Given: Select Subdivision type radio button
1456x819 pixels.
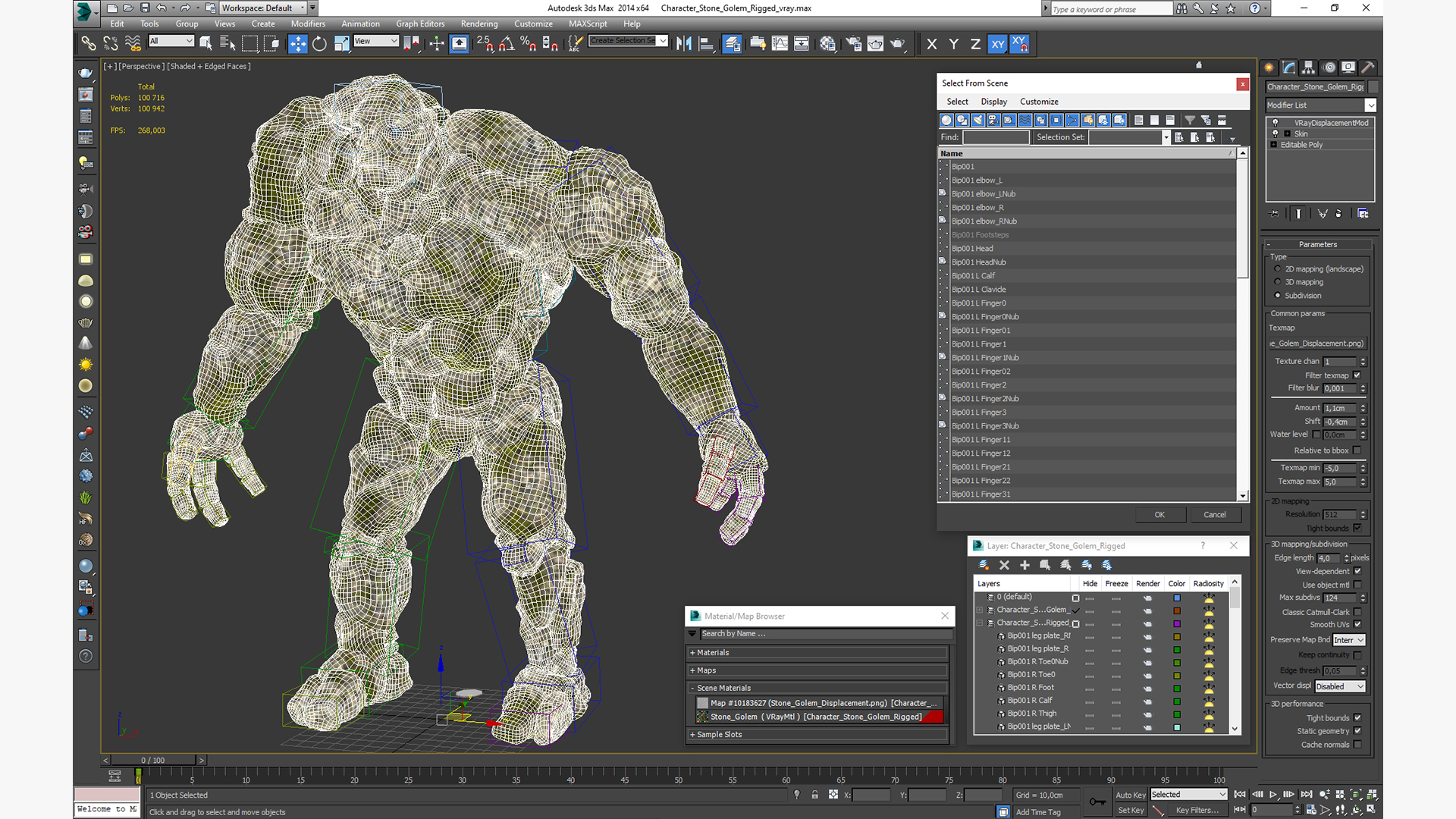Looking at the screenshot, I should click(1278, 296).
